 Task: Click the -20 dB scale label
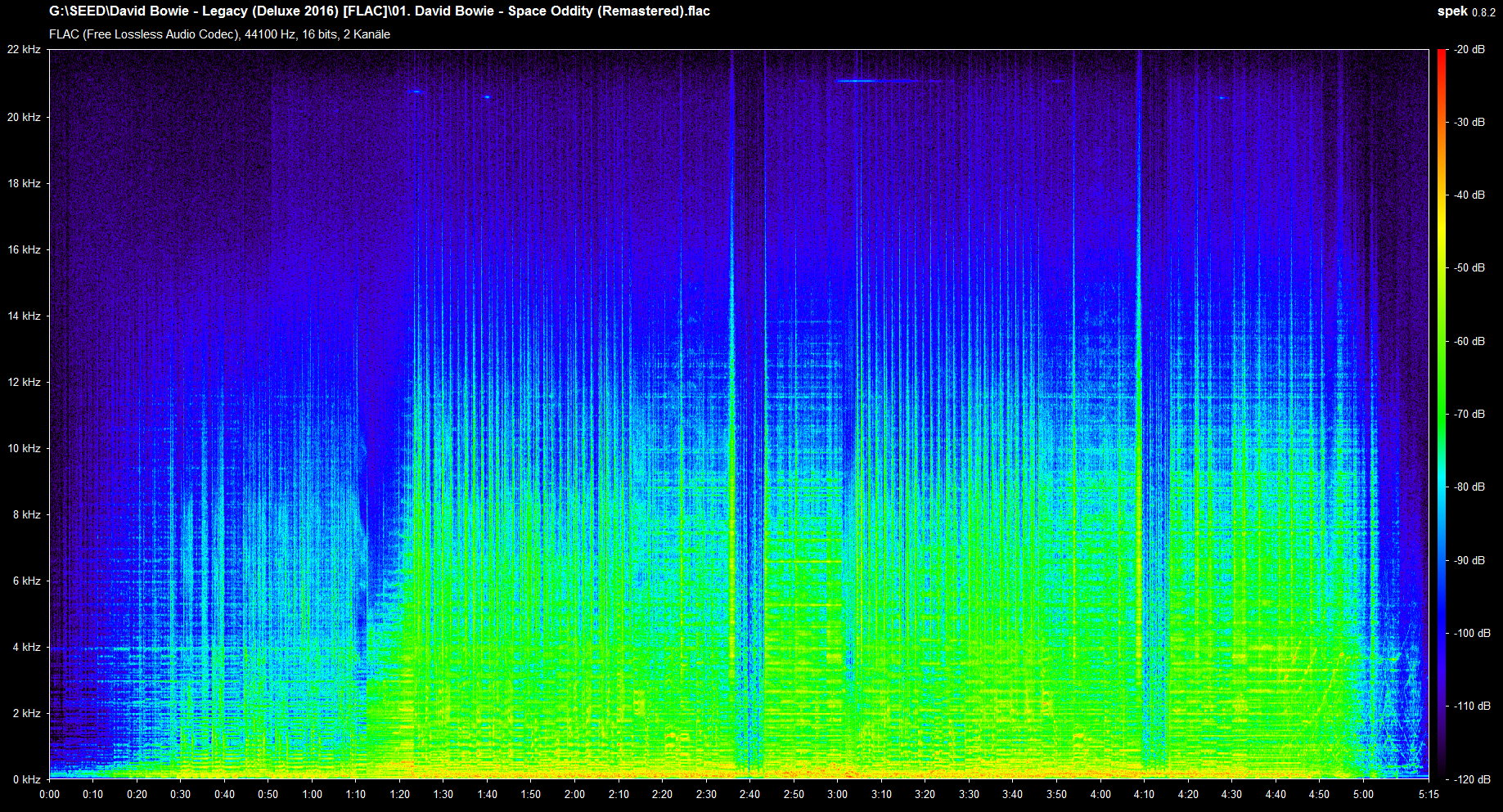pos(1469,50)
